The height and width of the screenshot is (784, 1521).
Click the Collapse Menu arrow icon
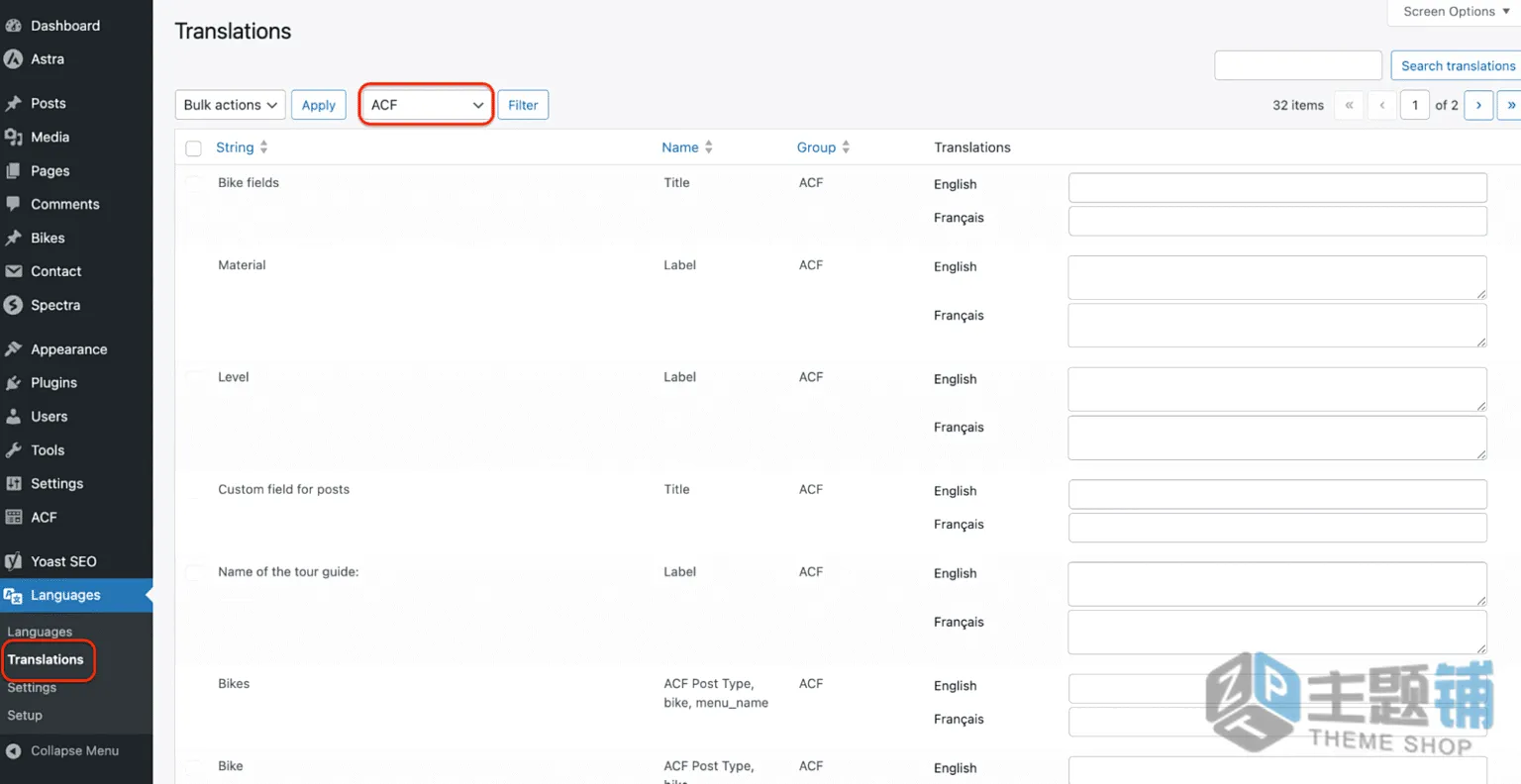13,751
